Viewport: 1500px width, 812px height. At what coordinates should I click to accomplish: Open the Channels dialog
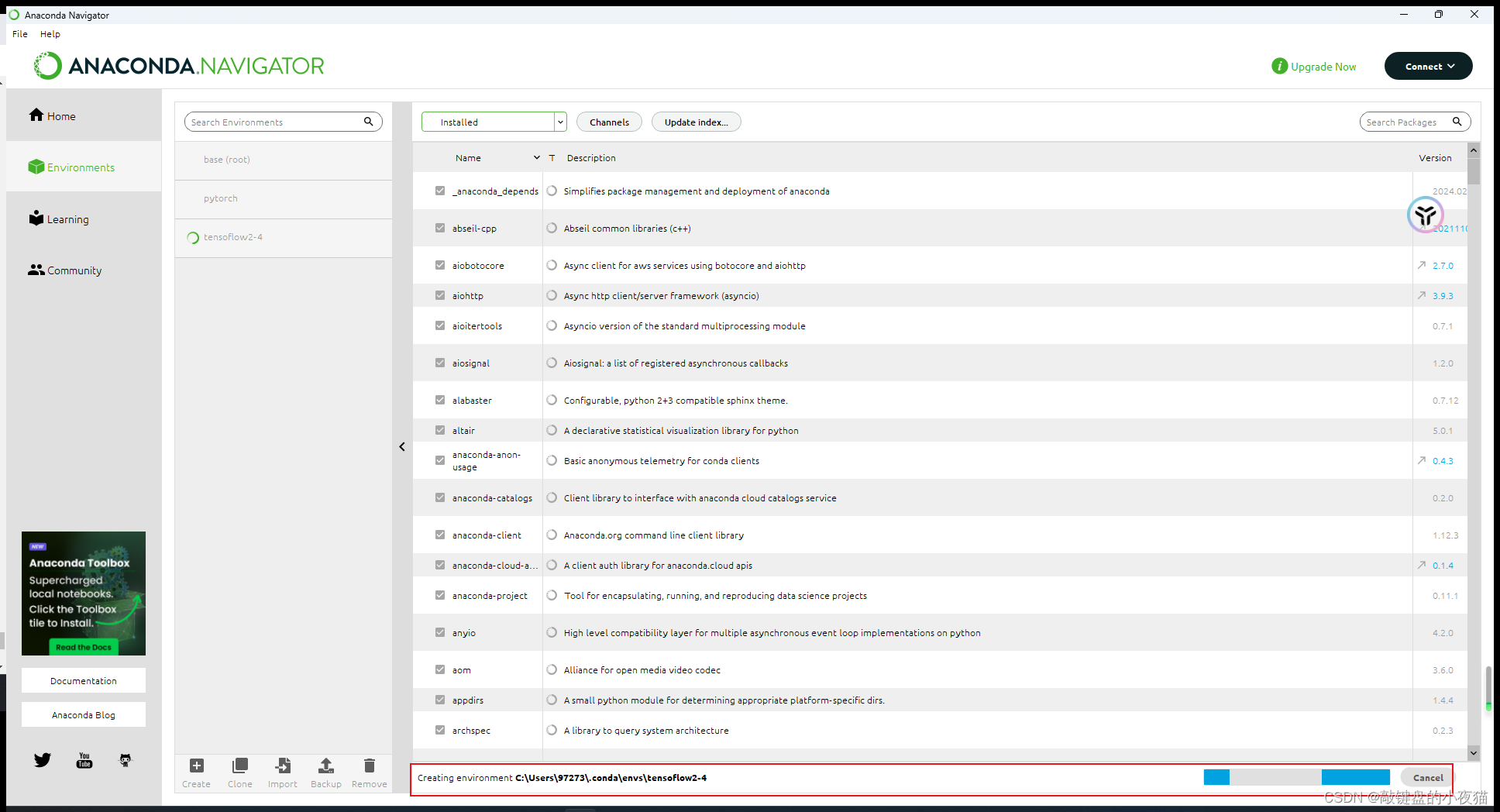click(x=610, y=122)
